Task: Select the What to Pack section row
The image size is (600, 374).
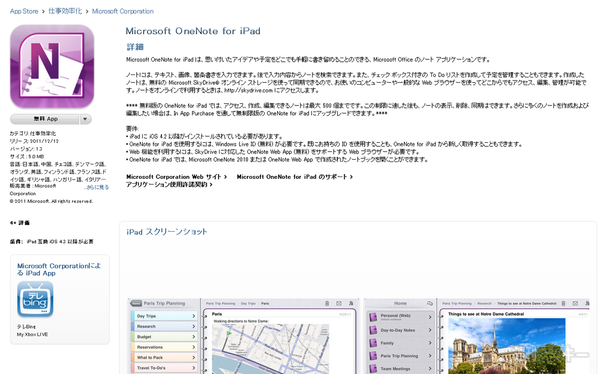Action: [x=164, y=357]
